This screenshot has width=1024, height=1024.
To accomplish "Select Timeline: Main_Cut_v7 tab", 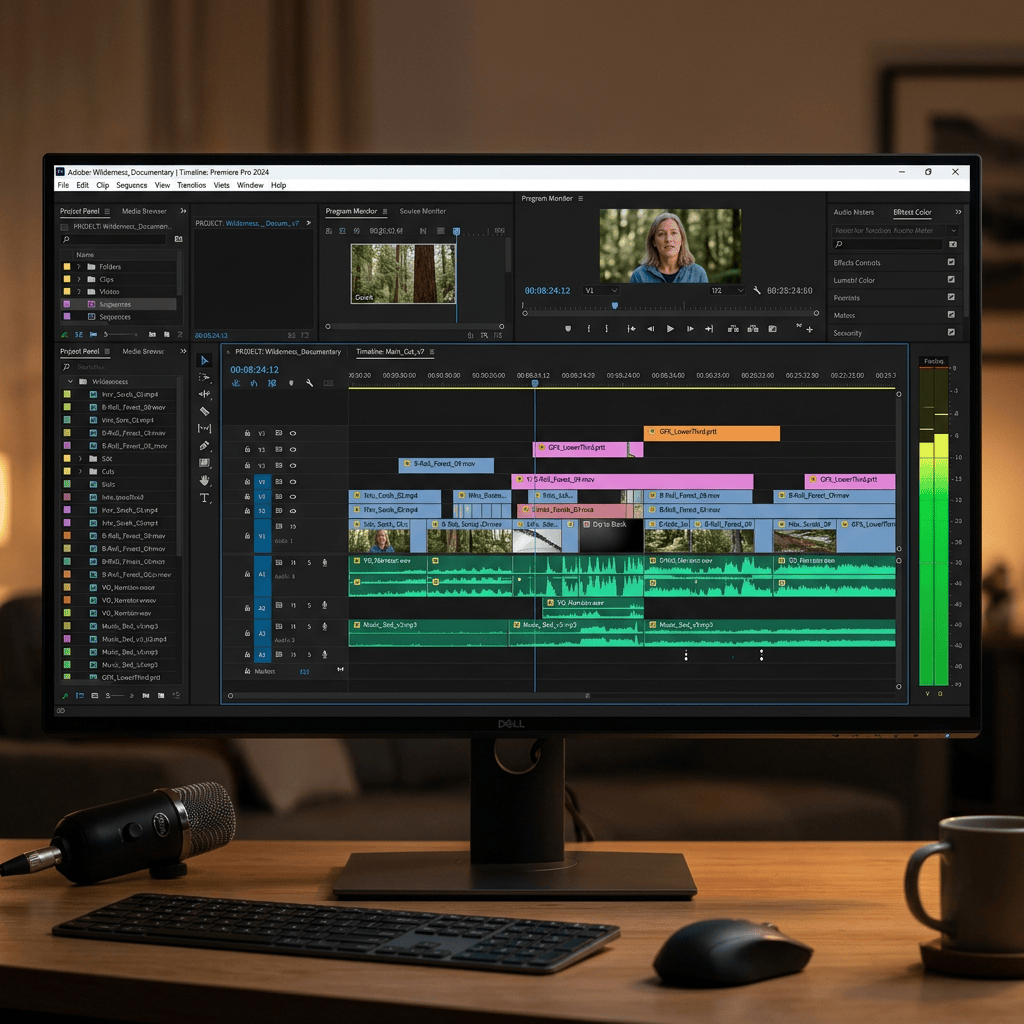I will [x=390, y=351].
